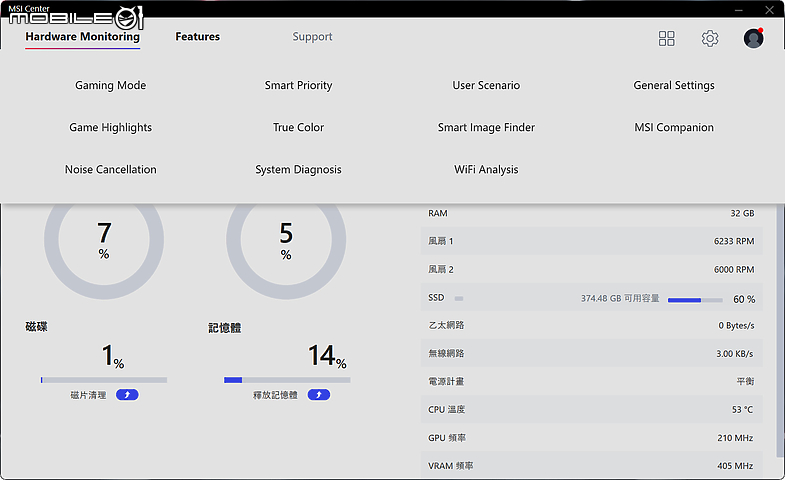
Task: Open User Scenario feature
Action: (x=486, y=85)
